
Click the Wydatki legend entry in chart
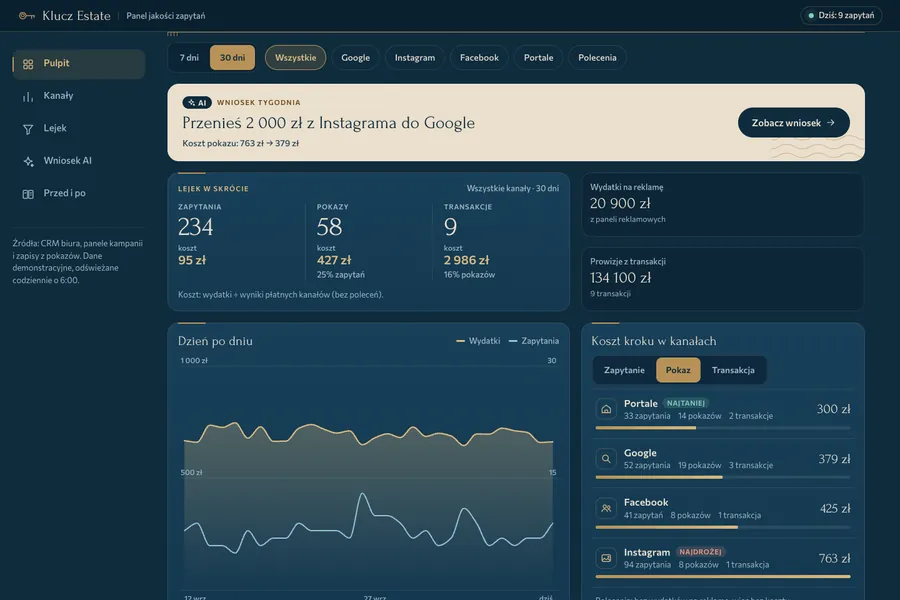coord(478,341)
